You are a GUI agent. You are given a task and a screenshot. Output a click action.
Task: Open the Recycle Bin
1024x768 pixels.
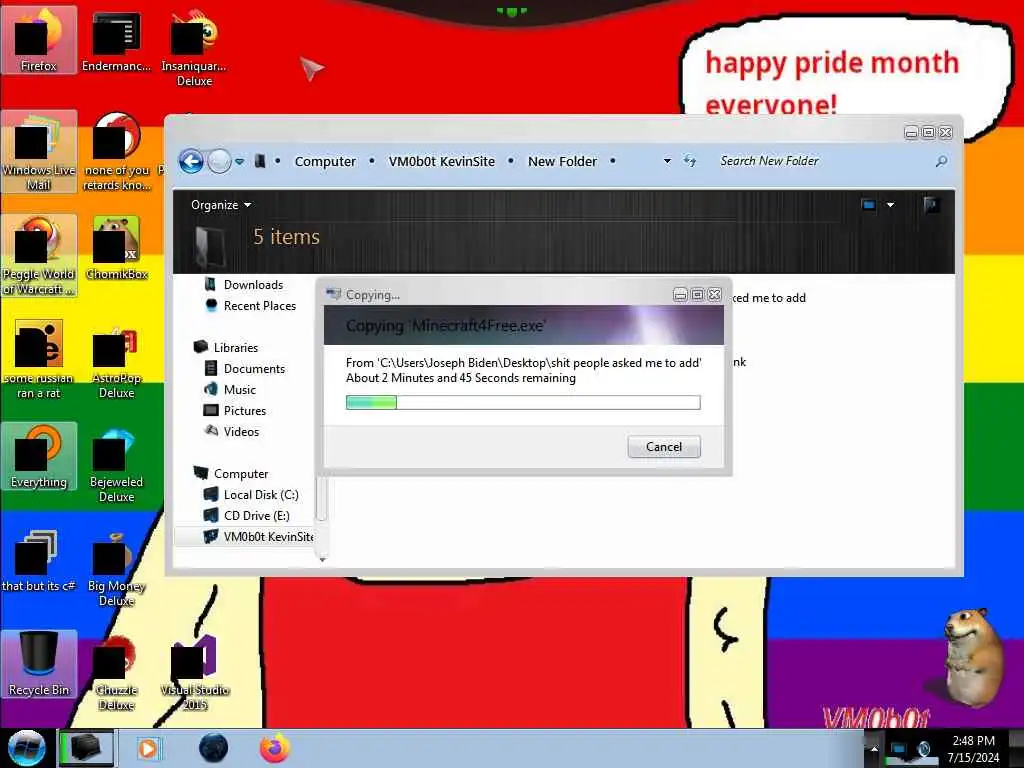click(x=39, y=664)
